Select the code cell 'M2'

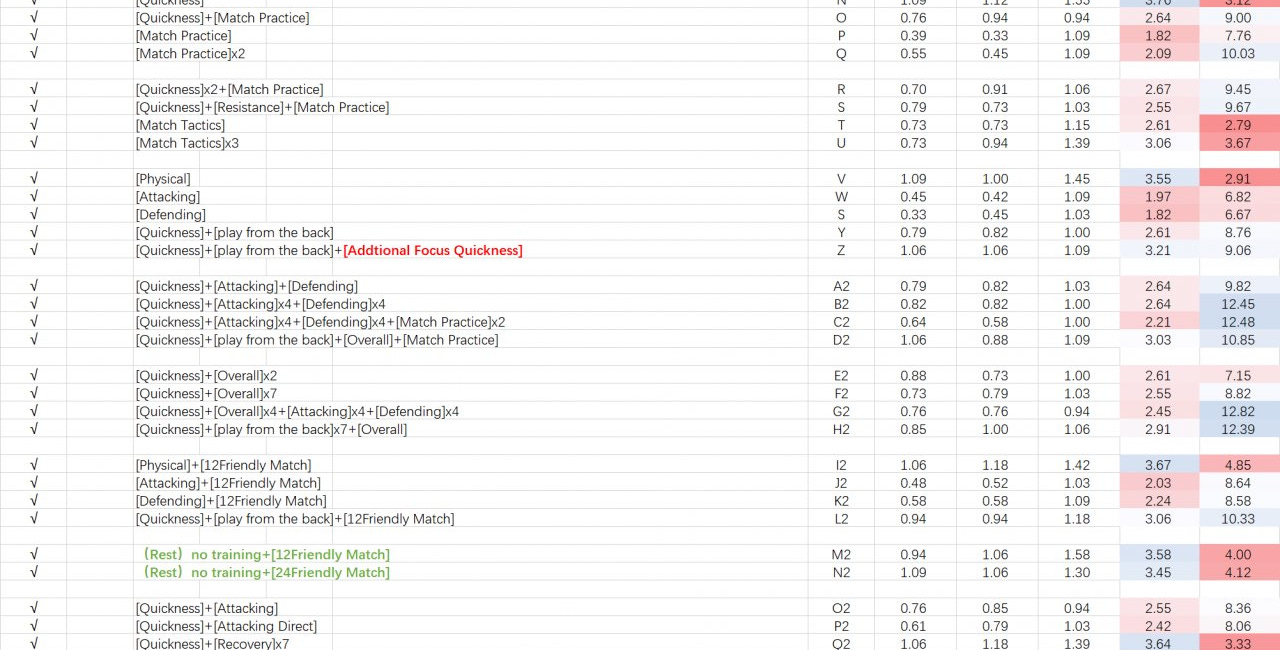tap(841, 554)
